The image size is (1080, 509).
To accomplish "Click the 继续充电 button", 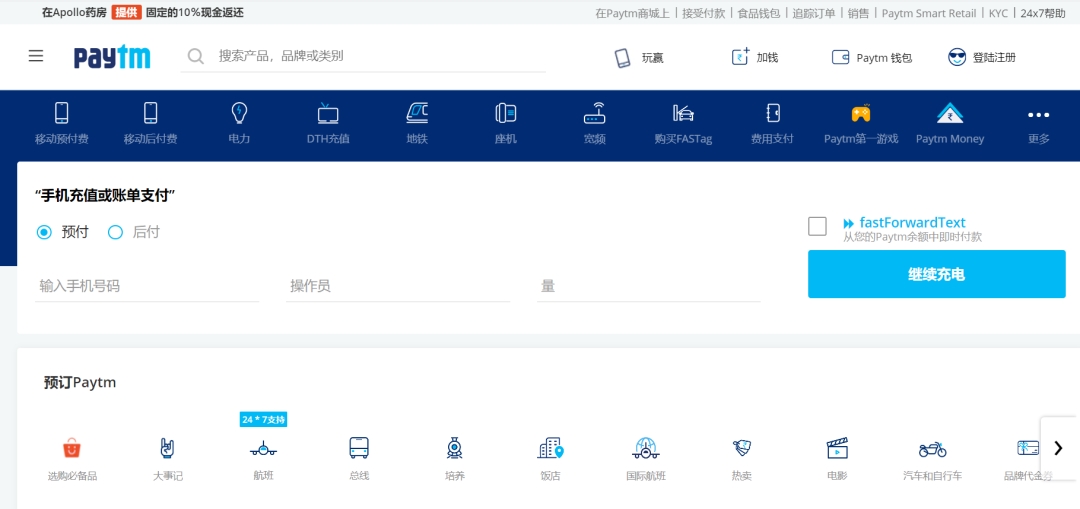I will tap(936, 274).
